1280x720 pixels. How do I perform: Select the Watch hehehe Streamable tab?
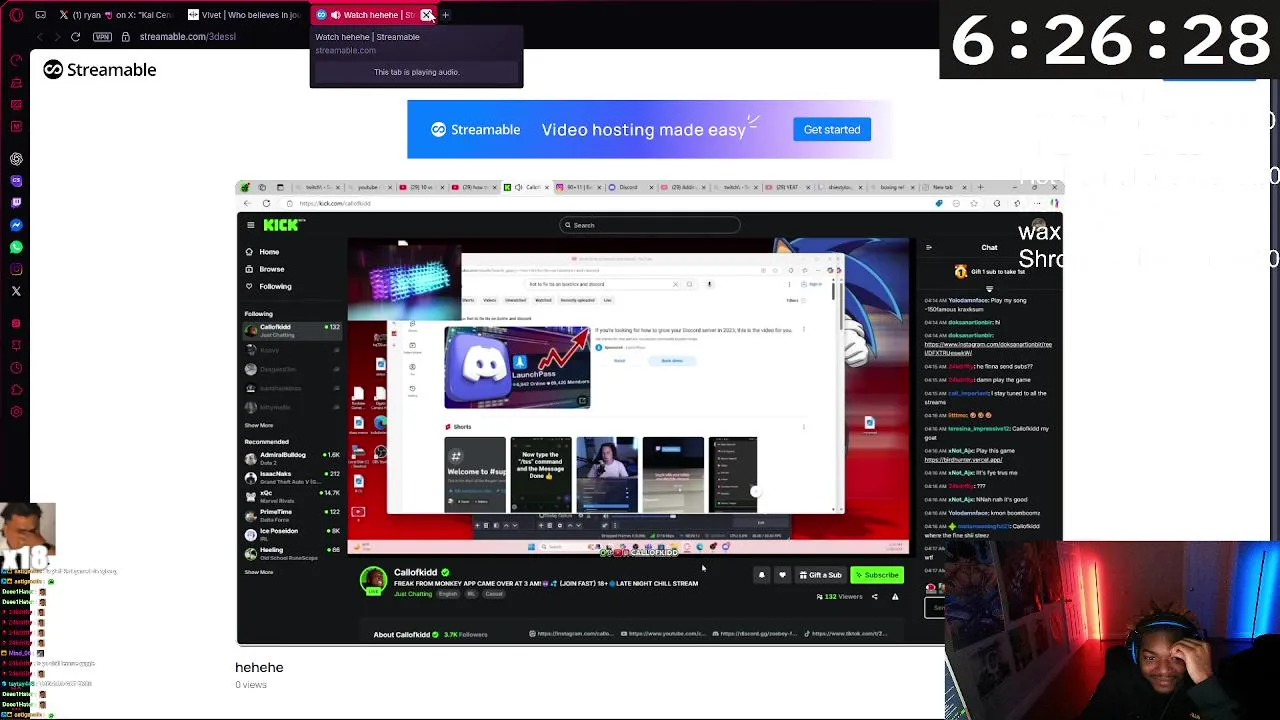(x=372, y=15)
